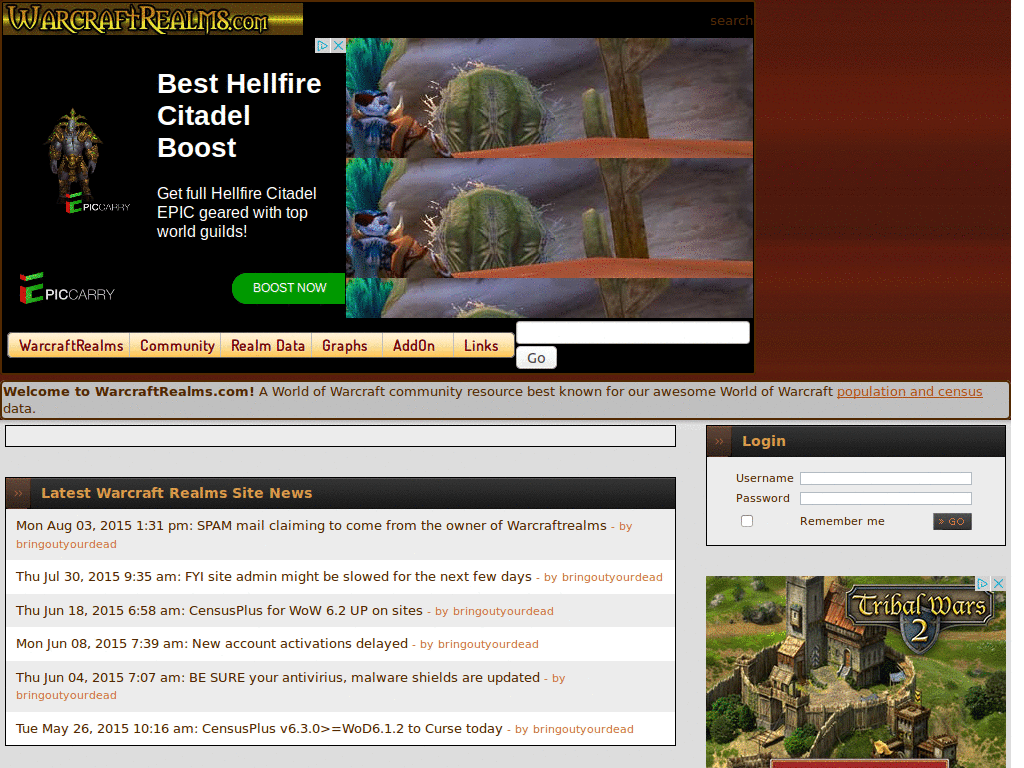Click bringoutyourdead author on Jun 18 post
The width and height of the screenshot is (1024, 768).
pos(503,611)
